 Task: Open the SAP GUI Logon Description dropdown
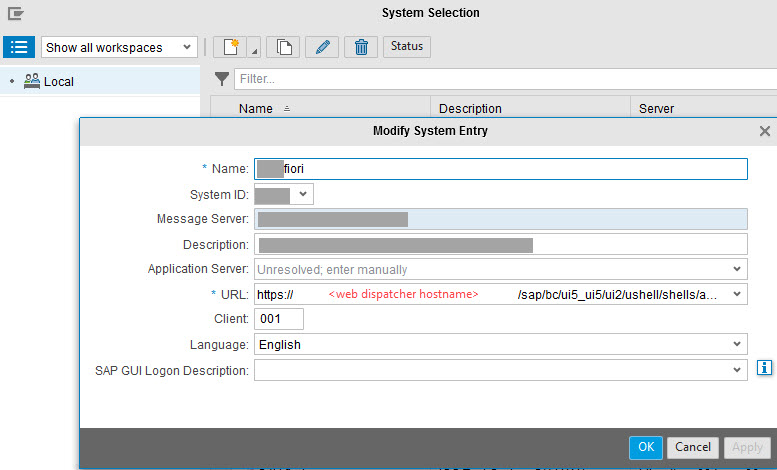(500, 370)
